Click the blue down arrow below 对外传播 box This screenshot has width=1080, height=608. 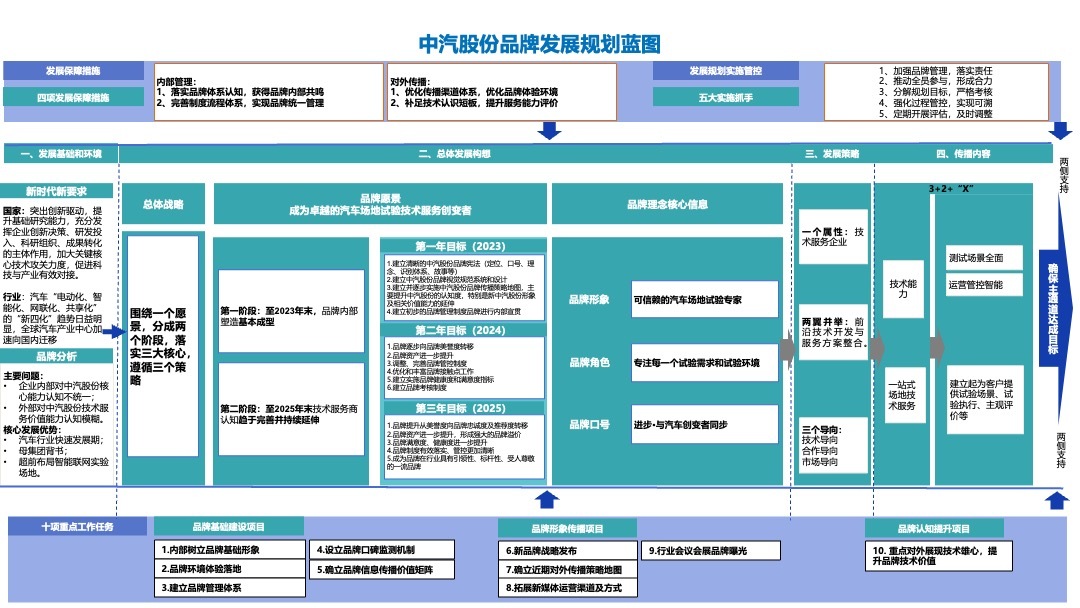click(549, 131)
